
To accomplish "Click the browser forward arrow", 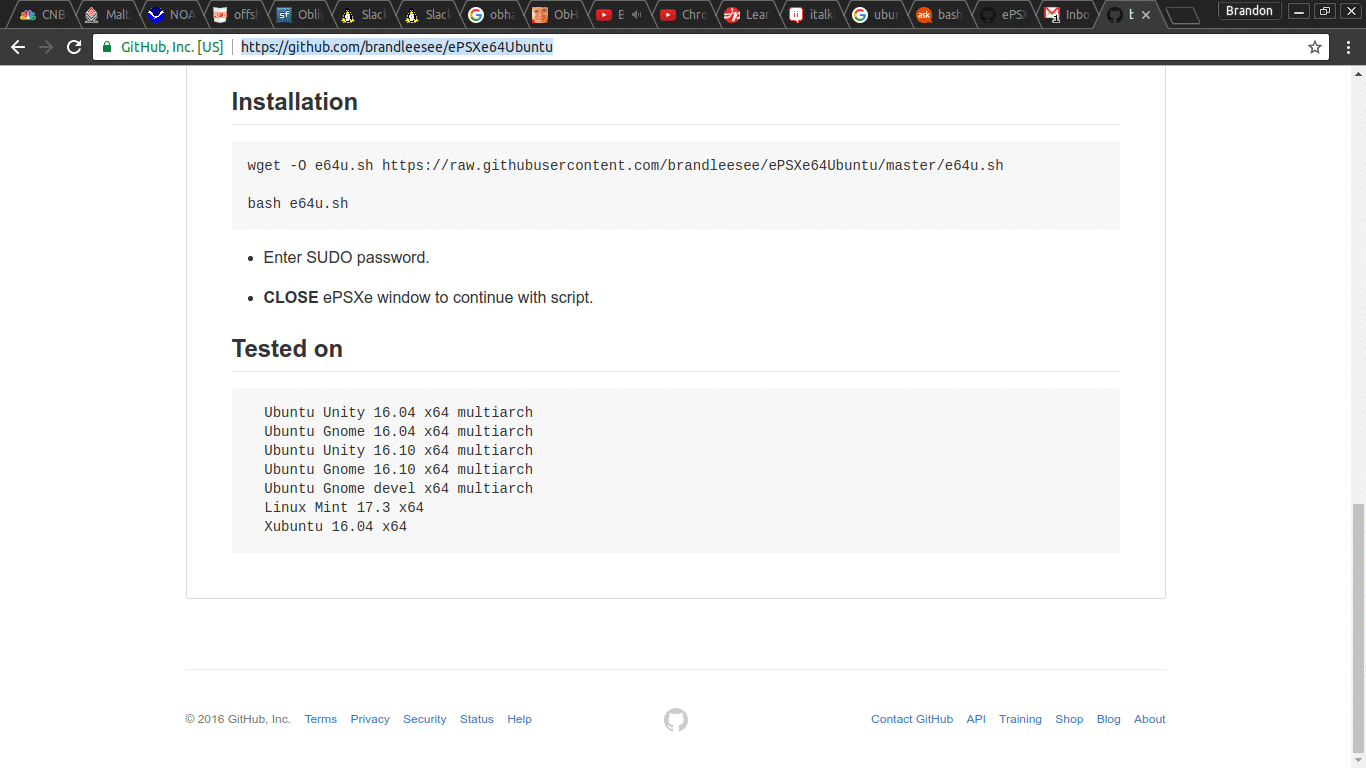I will point(46,47).
